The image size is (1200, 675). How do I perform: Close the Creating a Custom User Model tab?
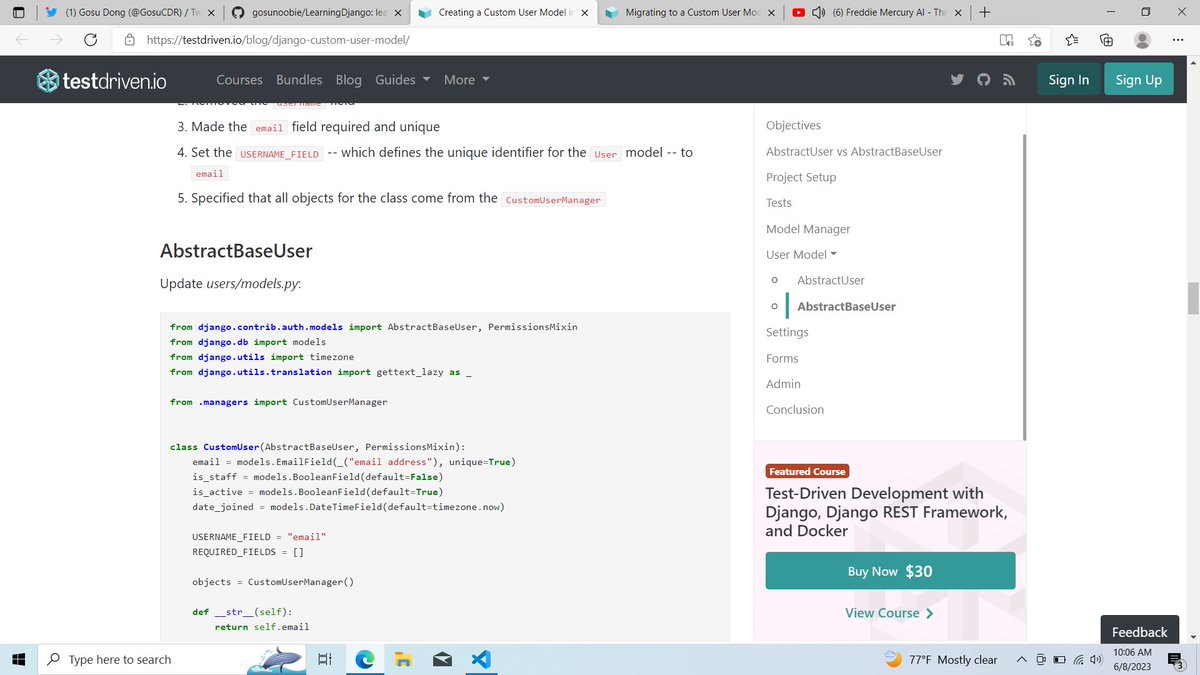pos(585,13)
